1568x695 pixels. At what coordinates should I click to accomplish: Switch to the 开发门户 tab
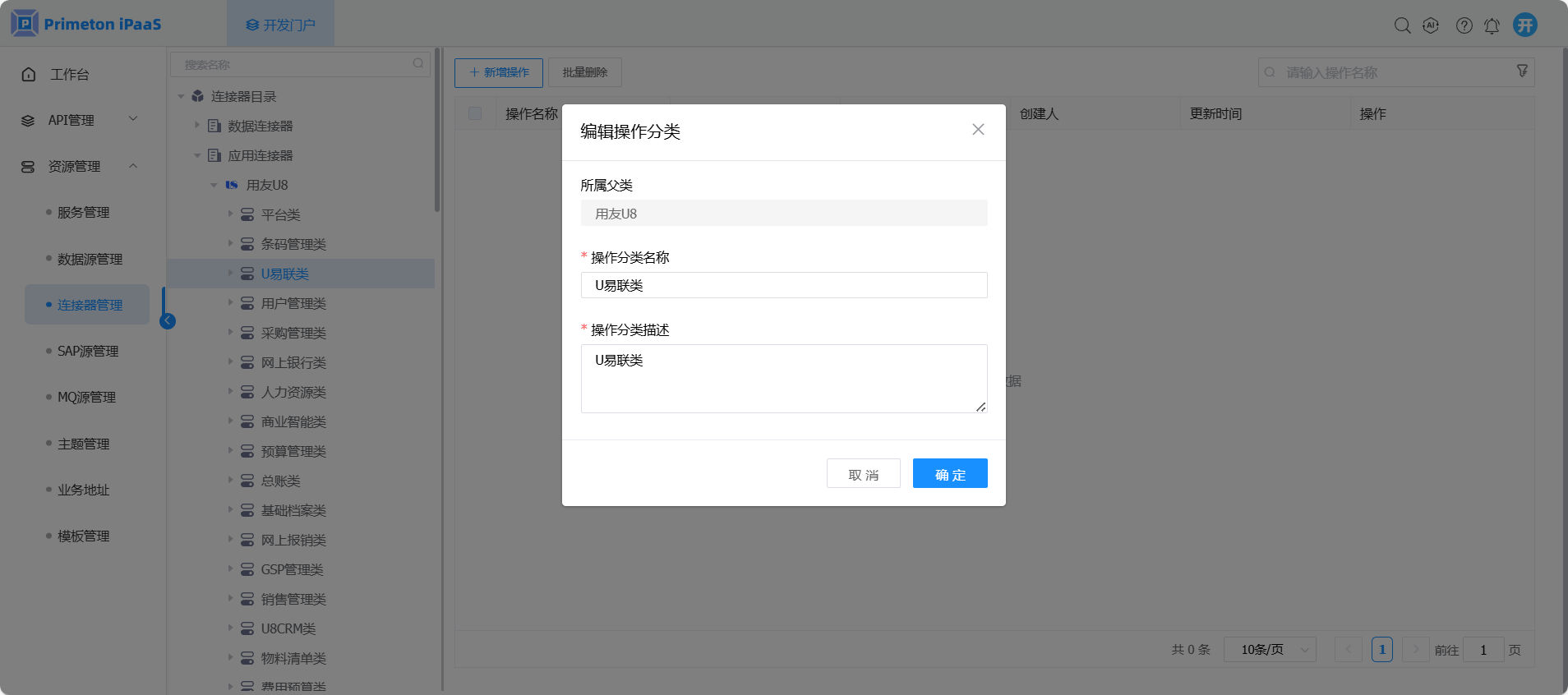pos(280,25)
